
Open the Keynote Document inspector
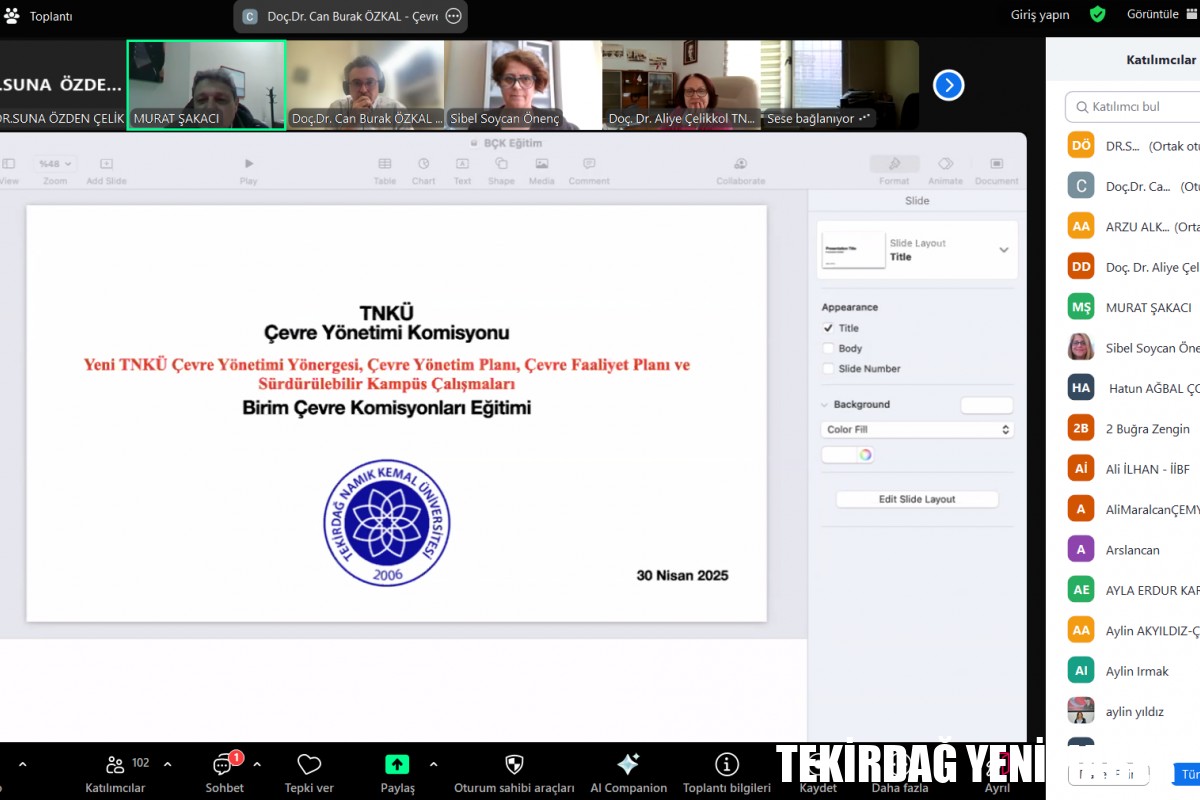[x=996, y=170]
